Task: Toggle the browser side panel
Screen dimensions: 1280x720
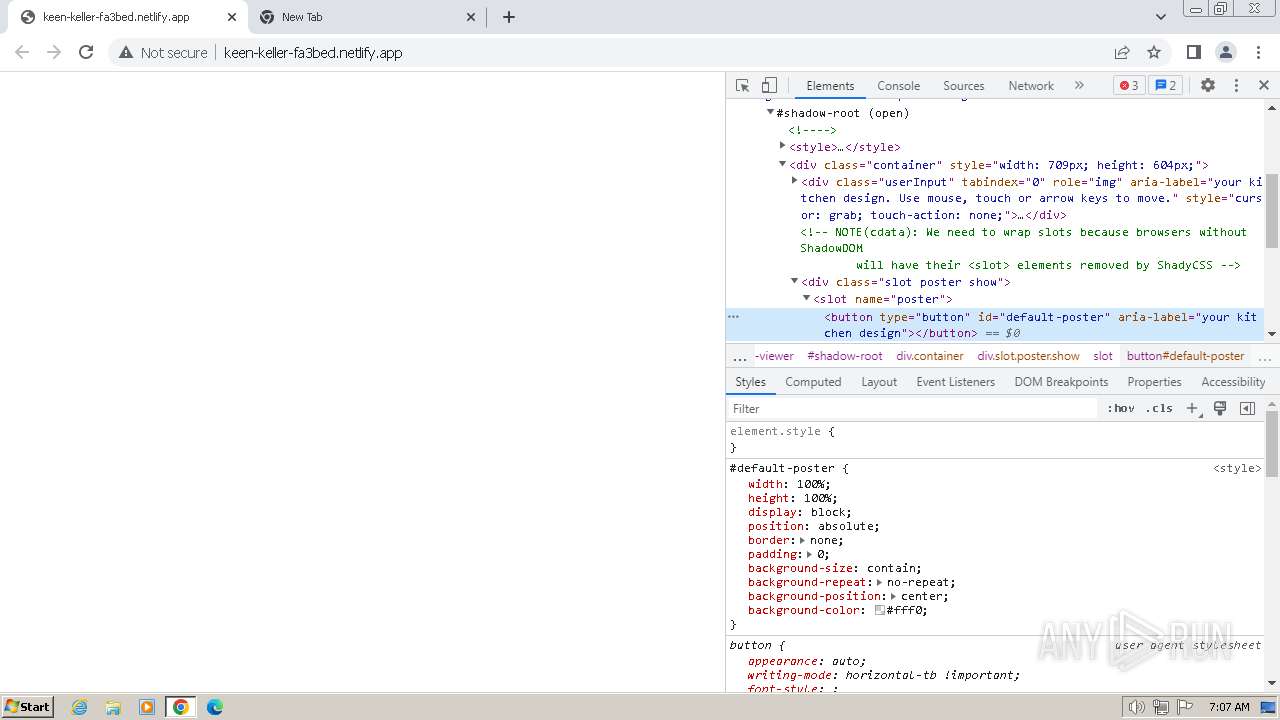Action: (x=1193, y=52)
